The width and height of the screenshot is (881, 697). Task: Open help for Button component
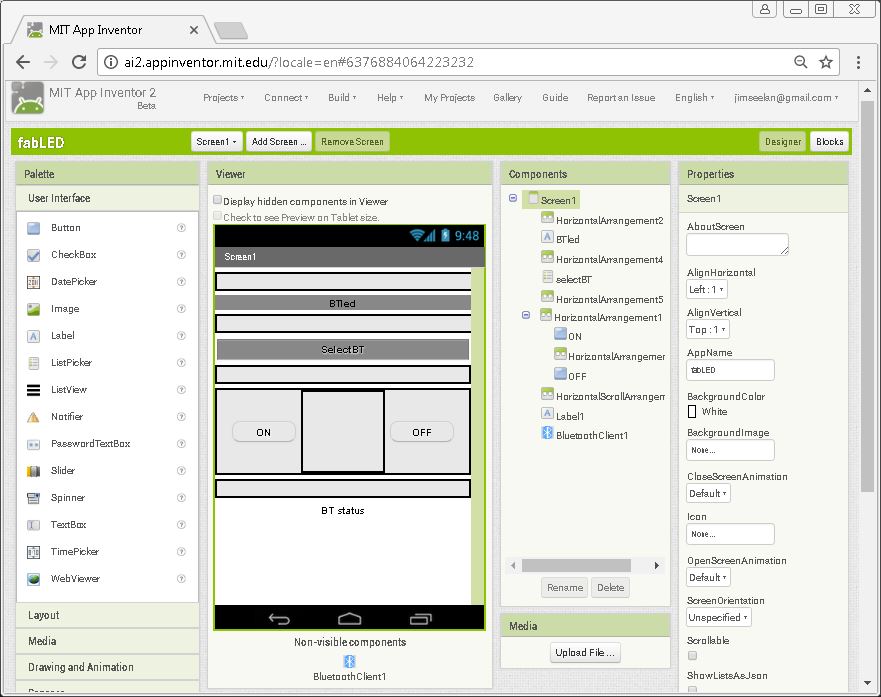[x=181, y=227]
